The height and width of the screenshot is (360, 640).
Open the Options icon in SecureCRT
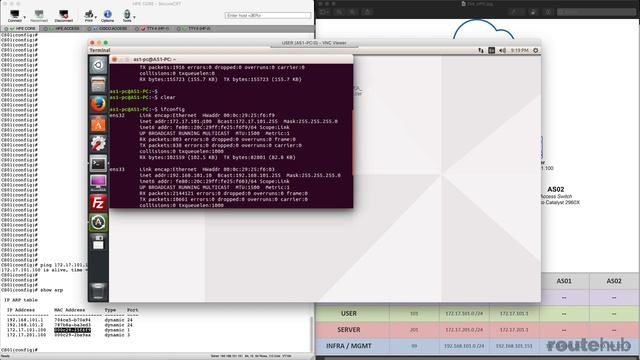107,16
